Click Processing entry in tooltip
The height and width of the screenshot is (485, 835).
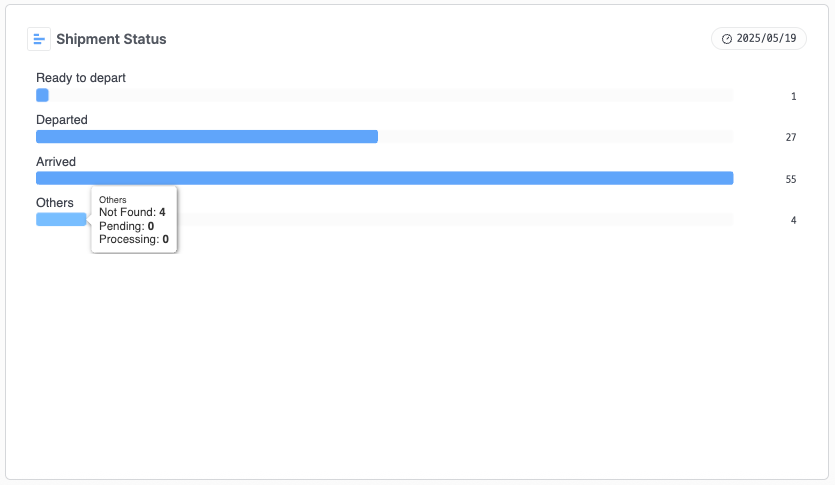(x=134, y=239)
